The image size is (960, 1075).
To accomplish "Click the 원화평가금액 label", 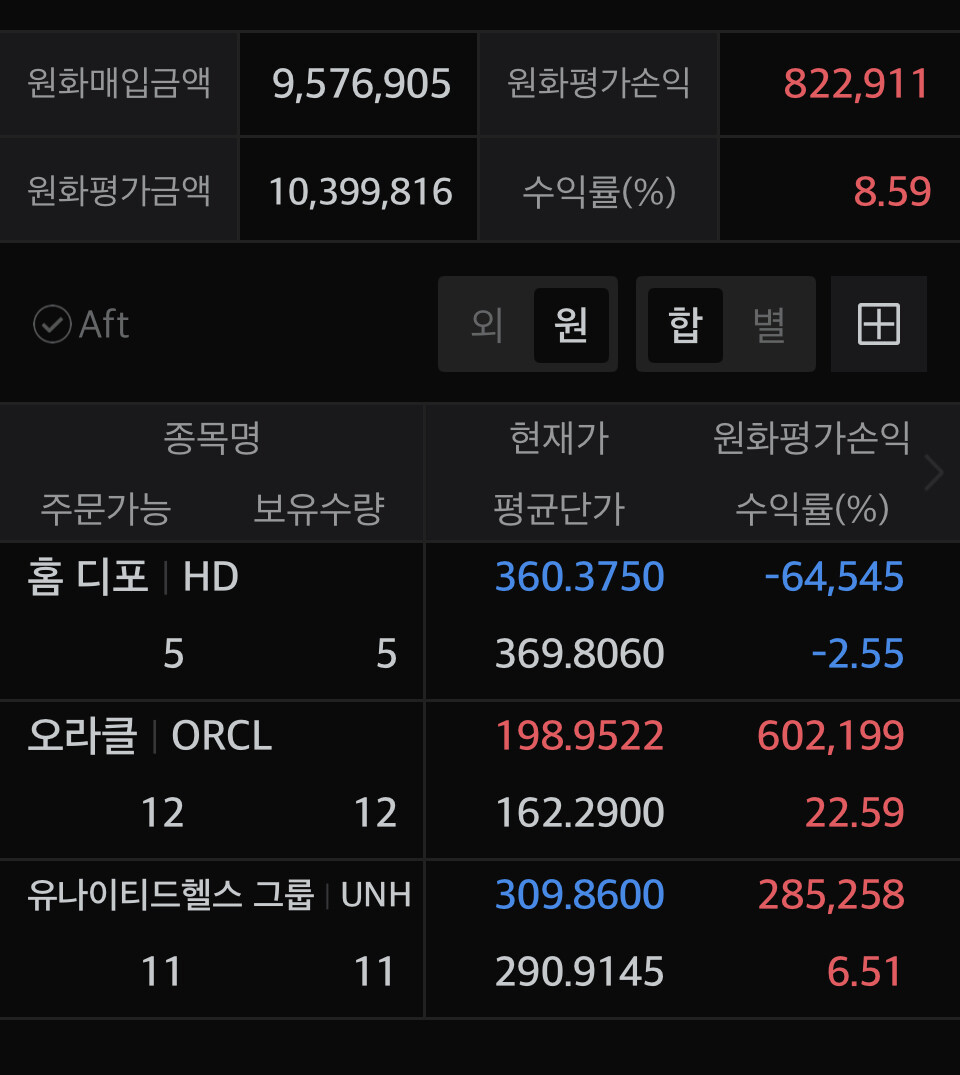I will pos(119,190).
